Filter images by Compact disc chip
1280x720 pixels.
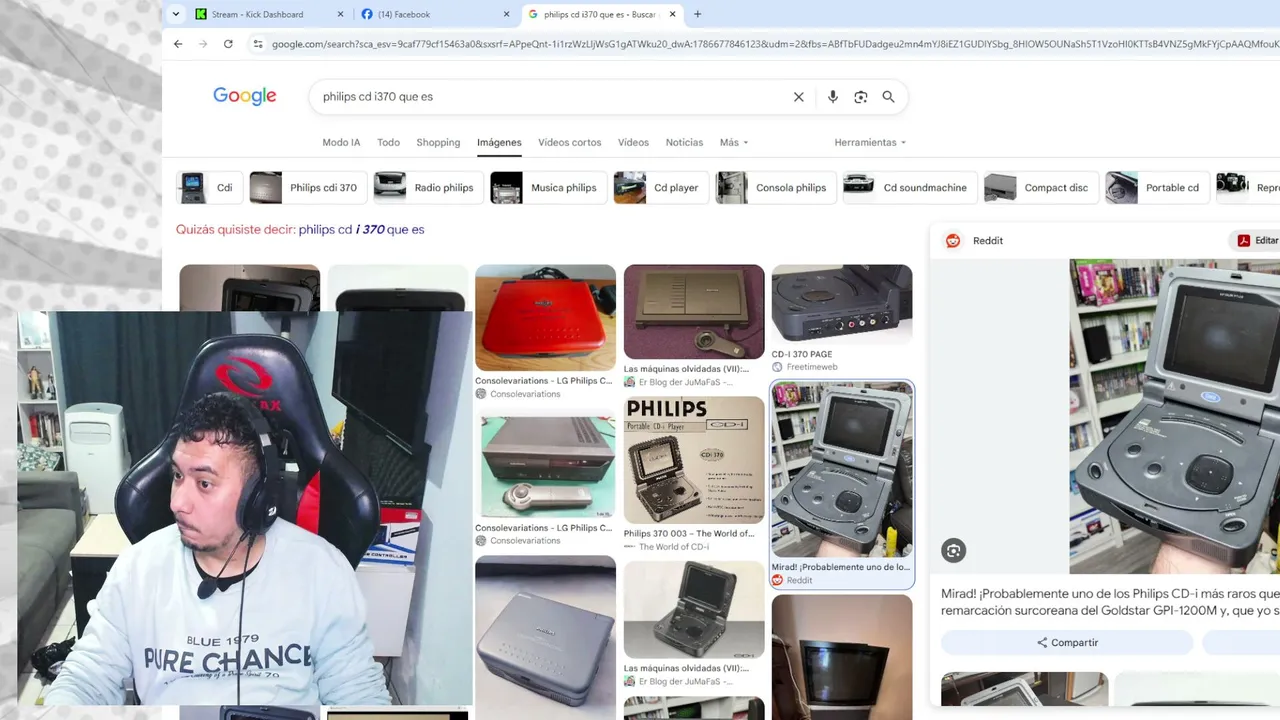pyautogui.click(x=1041, y=188)
